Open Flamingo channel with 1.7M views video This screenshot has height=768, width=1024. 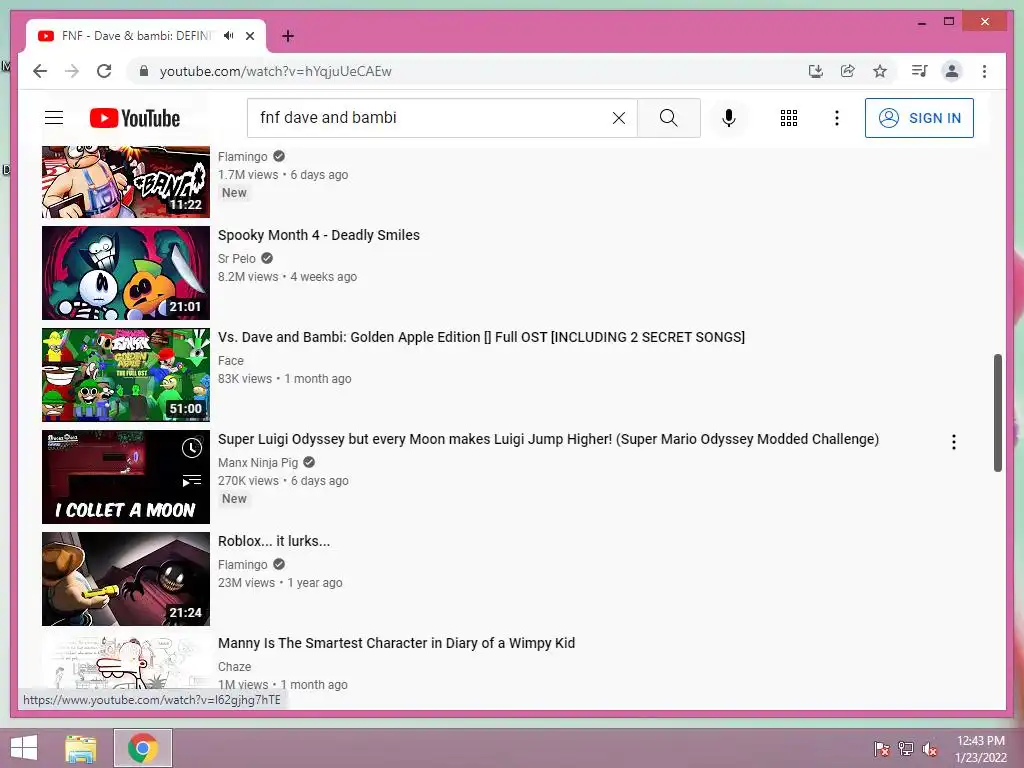pos(242,157)
